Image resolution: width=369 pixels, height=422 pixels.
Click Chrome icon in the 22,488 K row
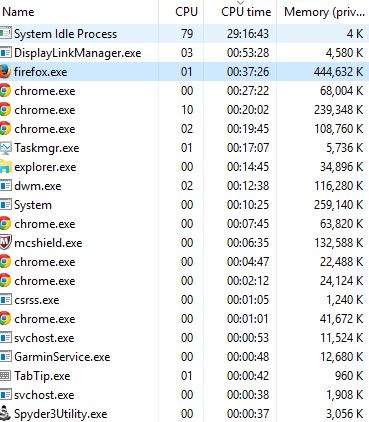(5, 261)
